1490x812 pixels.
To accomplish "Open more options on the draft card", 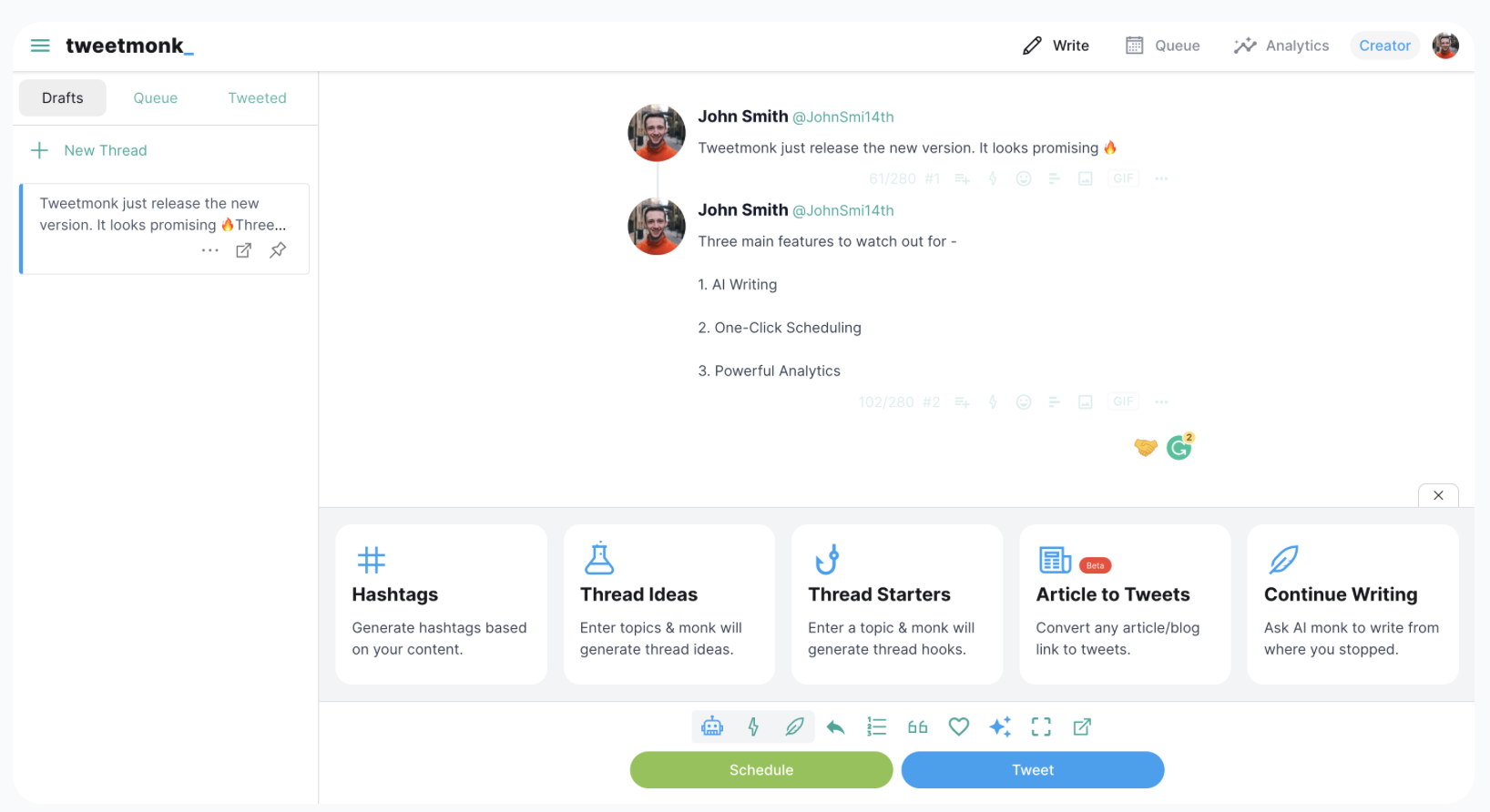I will [x=210, y=250].
